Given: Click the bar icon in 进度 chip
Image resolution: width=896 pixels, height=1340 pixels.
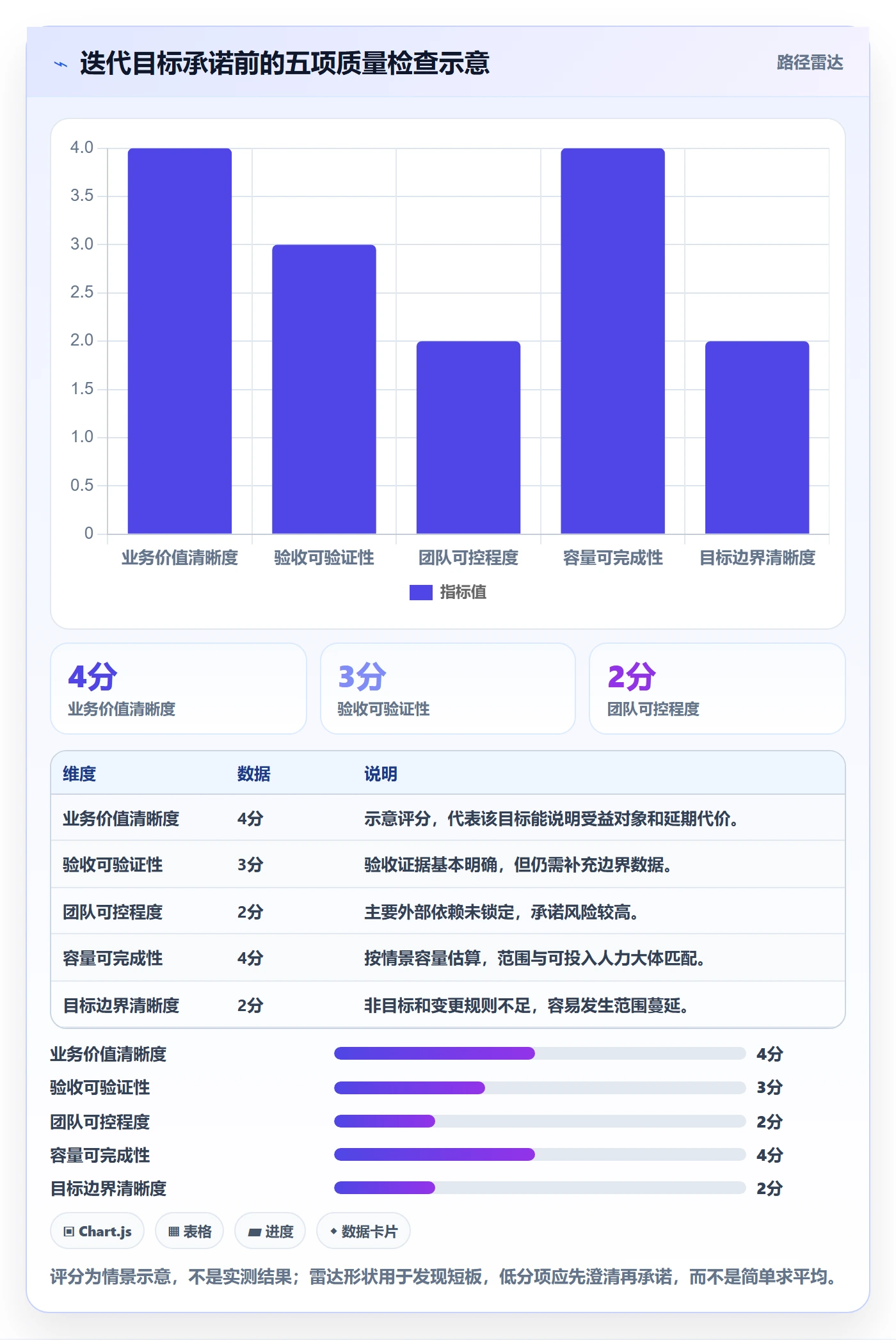Looking at the screenshot, I should 254,1232.
